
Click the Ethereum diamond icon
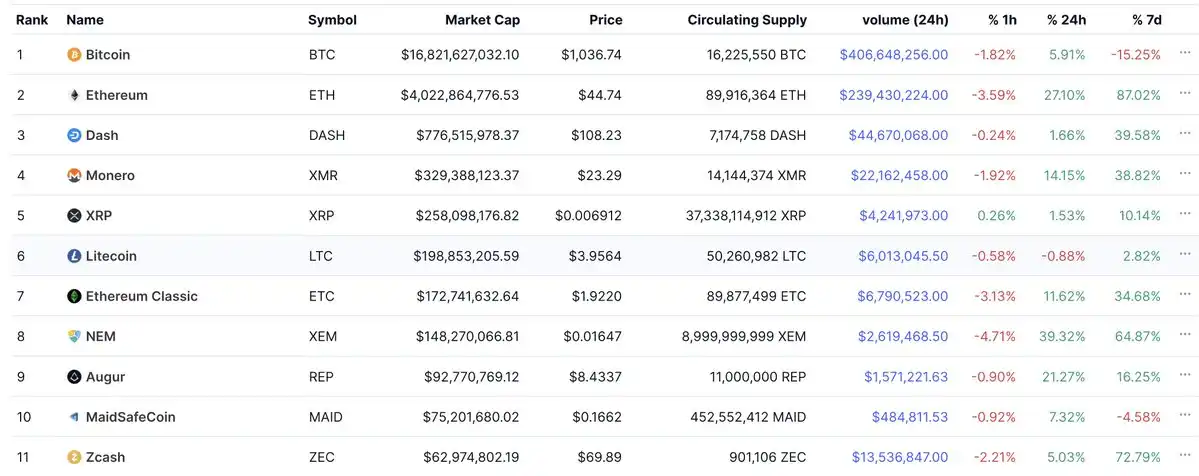[74, 95]
